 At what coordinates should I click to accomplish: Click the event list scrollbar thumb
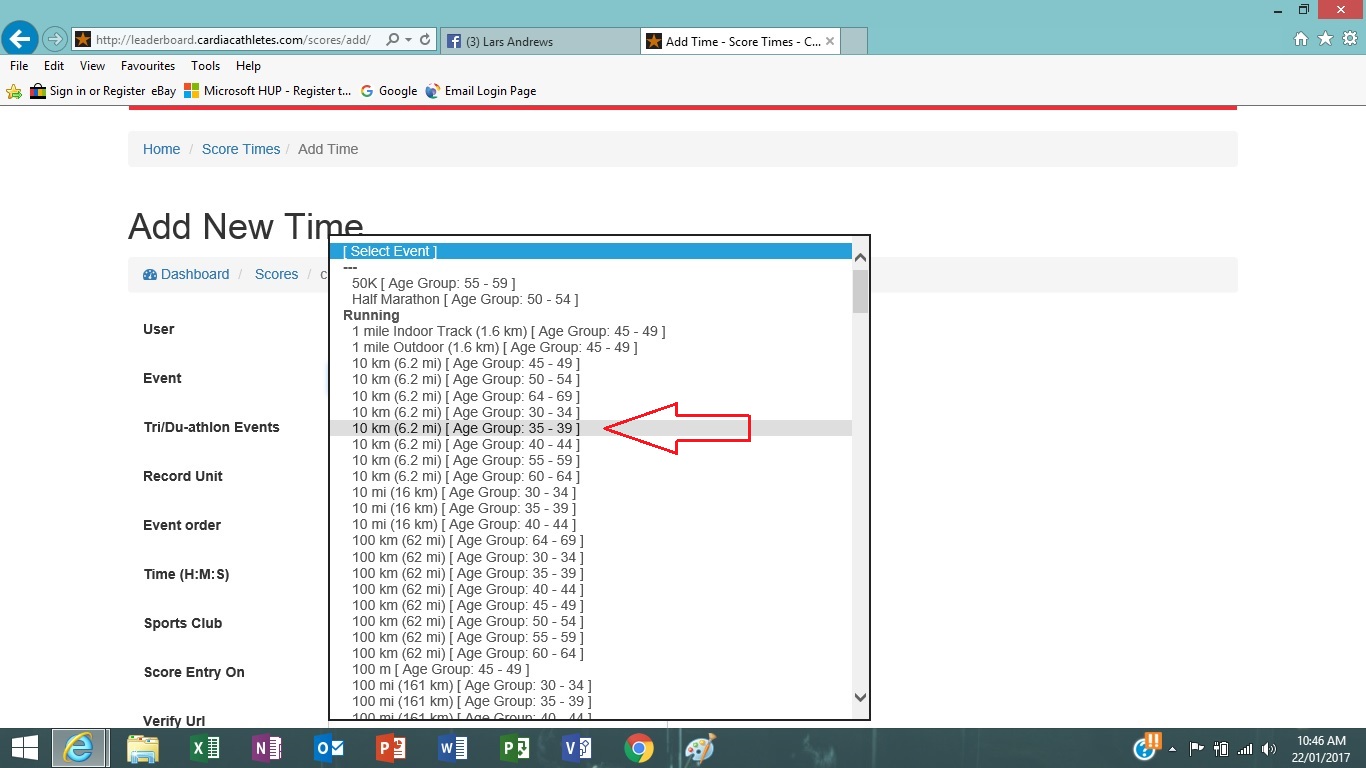click(860, 291)
